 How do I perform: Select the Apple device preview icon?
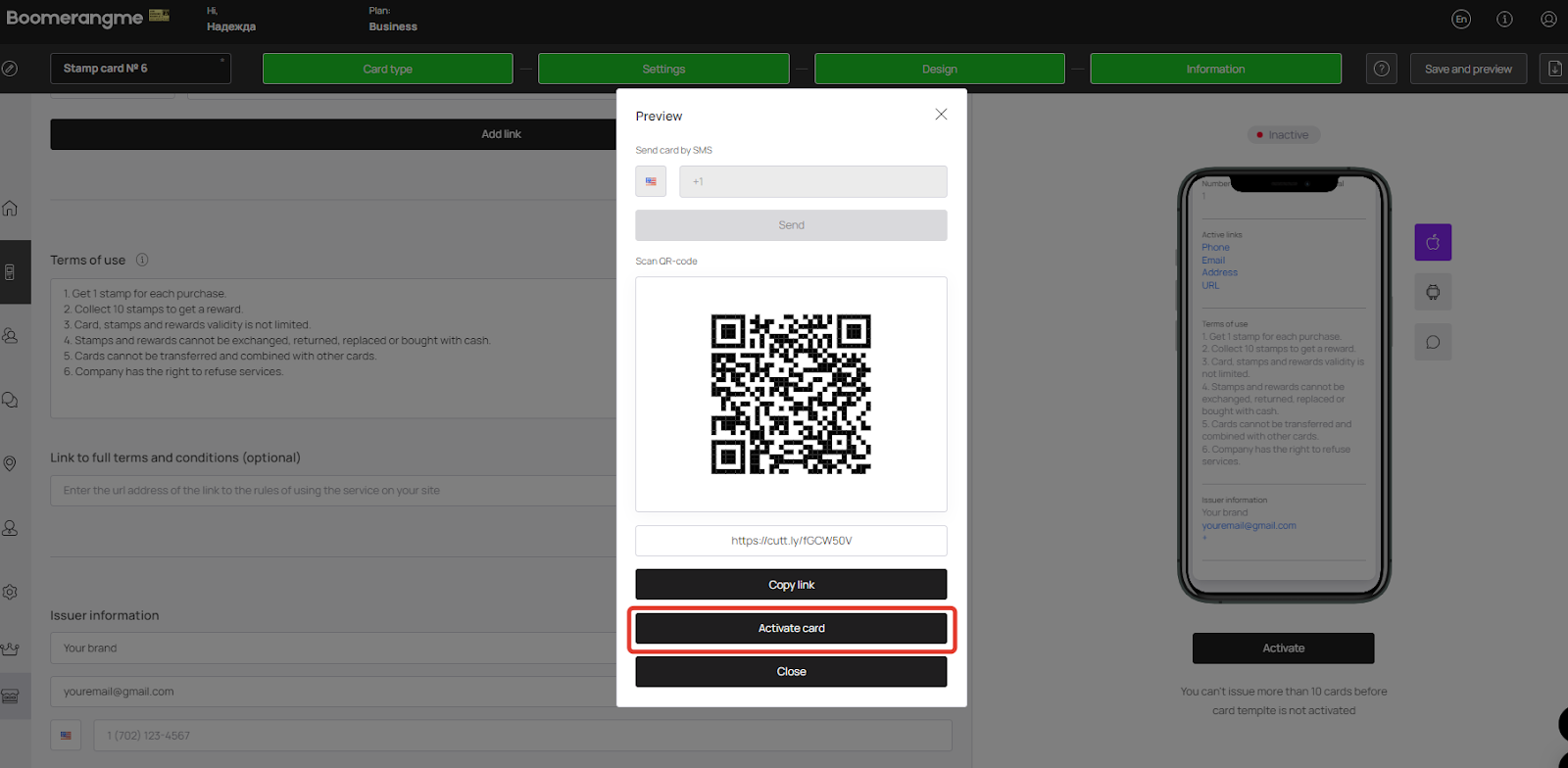tap(1433, 242)
